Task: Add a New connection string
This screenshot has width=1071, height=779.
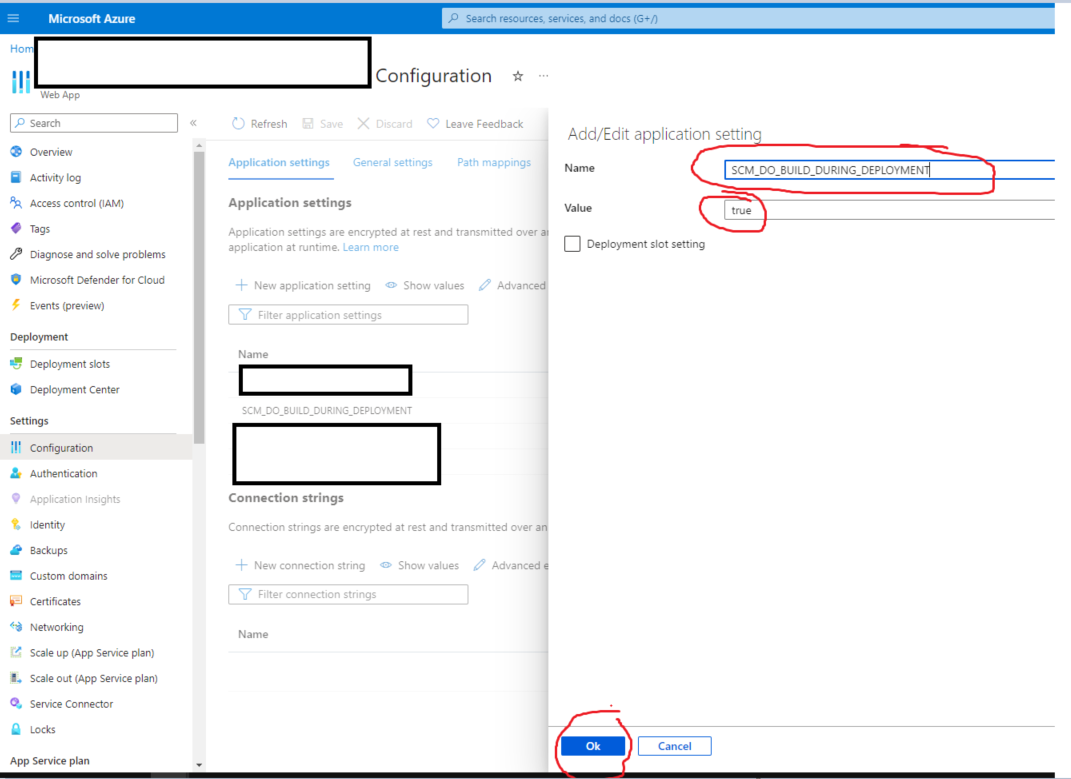Action: [300, 566]
